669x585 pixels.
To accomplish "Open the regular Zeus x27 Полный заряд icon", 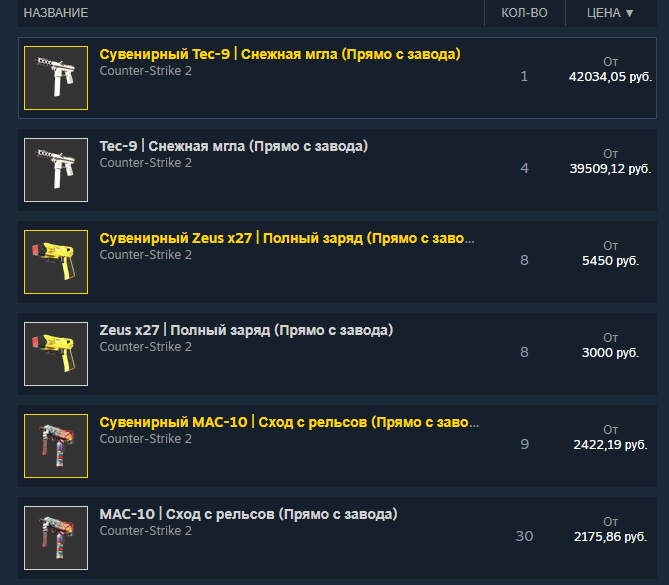I will (x=56, y=354).
